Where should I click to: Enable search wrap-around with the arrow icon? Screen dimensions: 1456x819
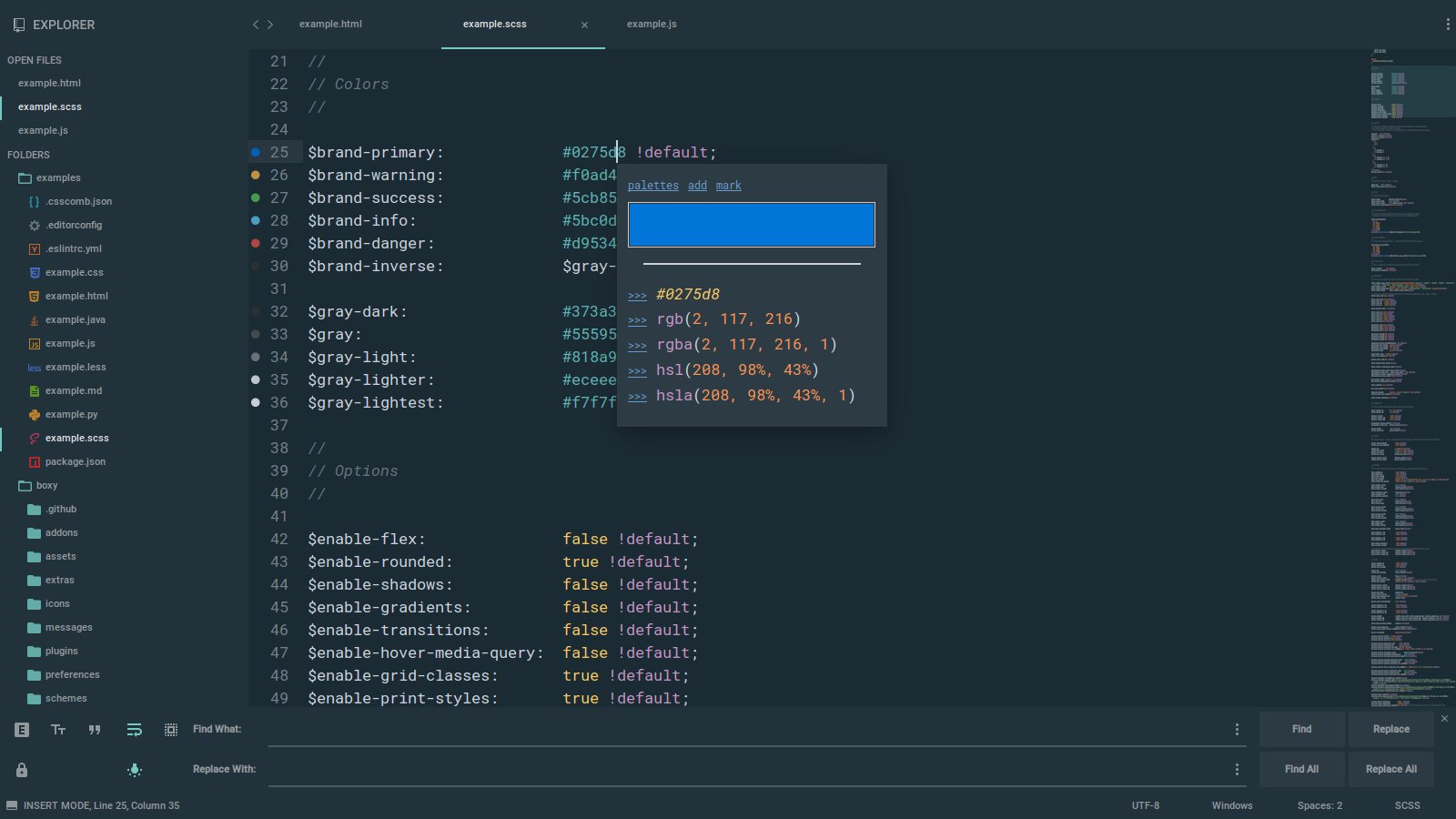point(135,729)
